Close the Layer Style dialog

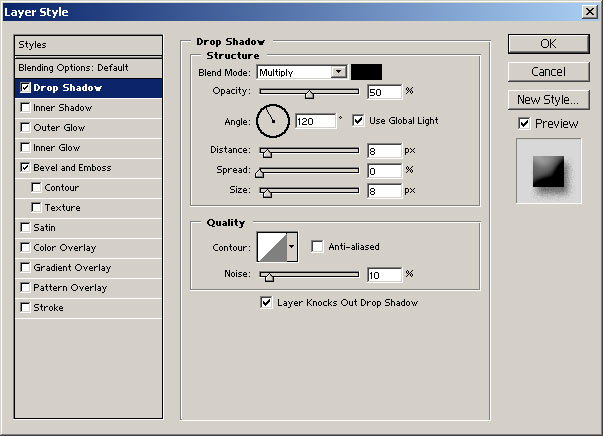[589, 13]
